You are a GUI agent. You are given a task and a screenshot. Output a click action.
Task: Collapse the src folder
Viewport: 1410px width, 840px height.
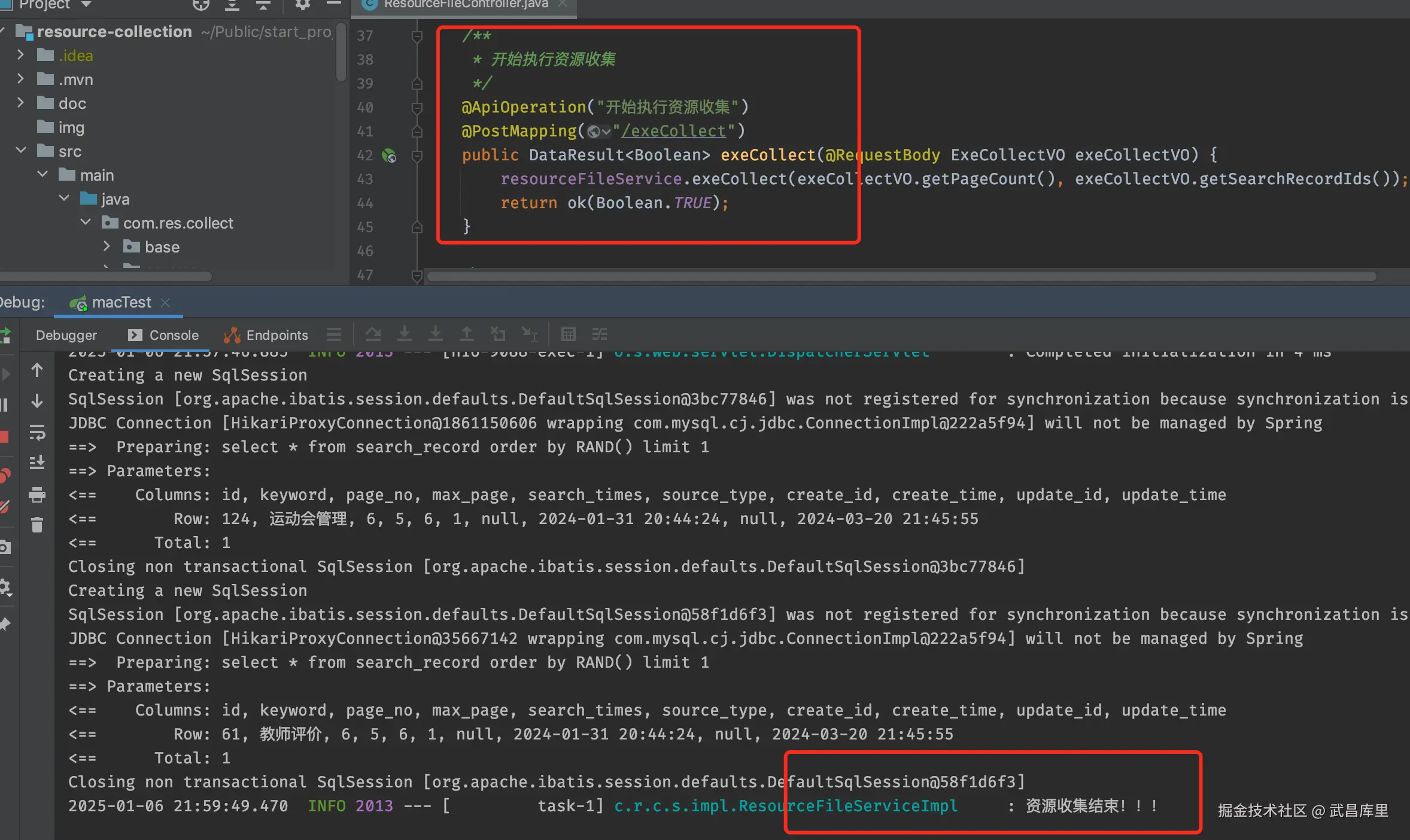coord(21,151)
